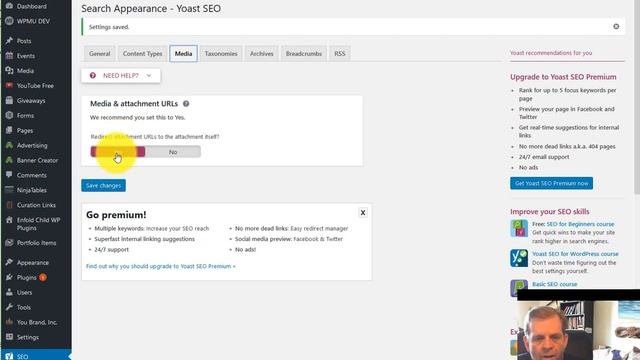This screenshot has width=640, height=360.
Task: Open Find out why upgrade to Premium link
Action: tap(161, 266)
